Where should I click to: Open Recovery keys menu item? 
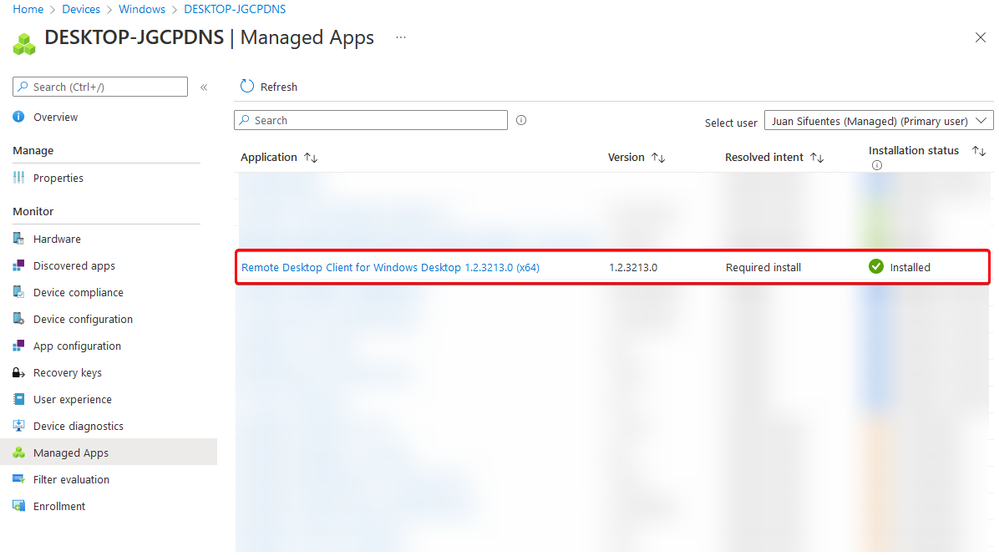tap(68, 373)
